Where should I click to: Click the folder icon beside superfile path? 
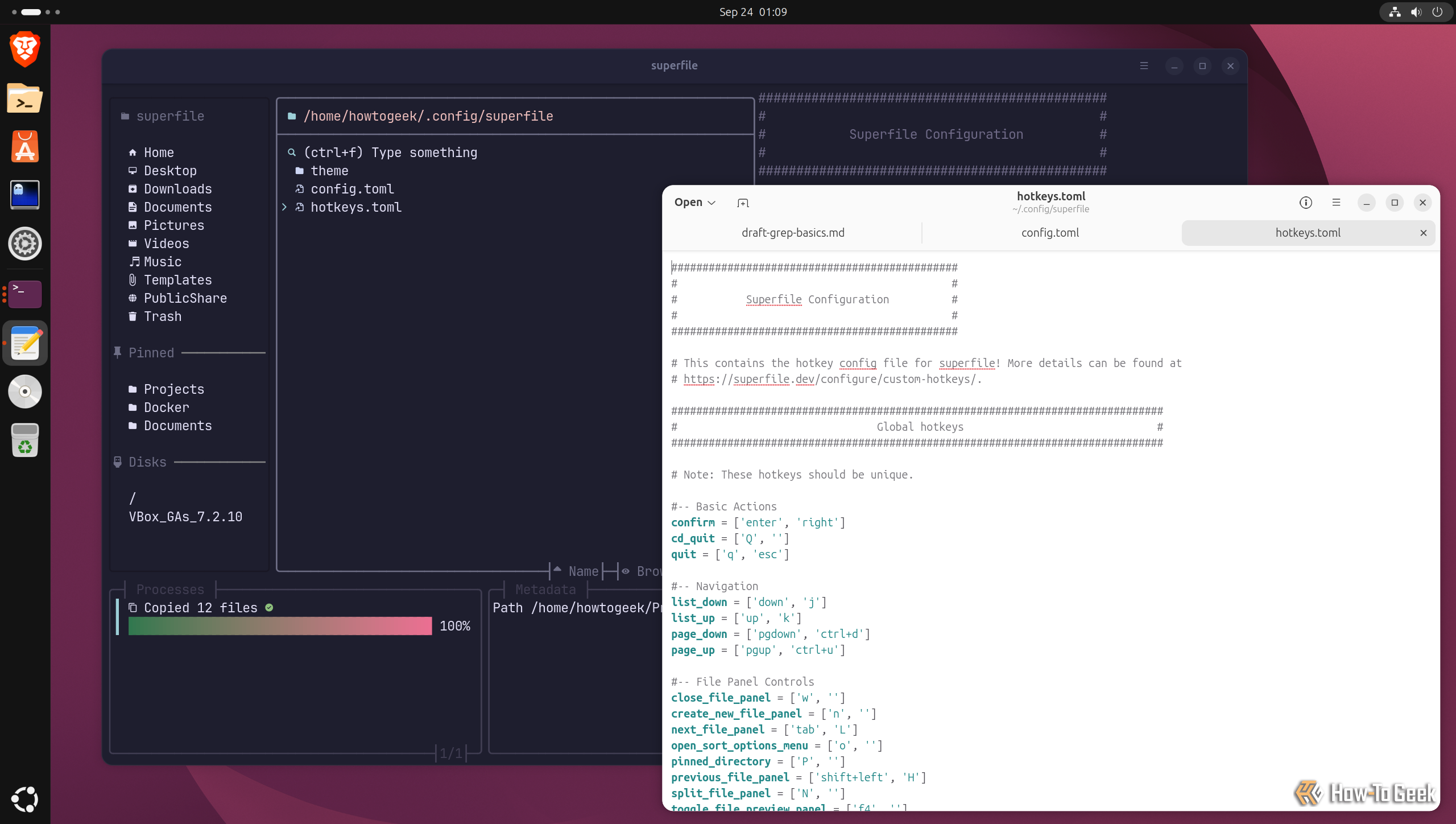[x=292, y=116]
